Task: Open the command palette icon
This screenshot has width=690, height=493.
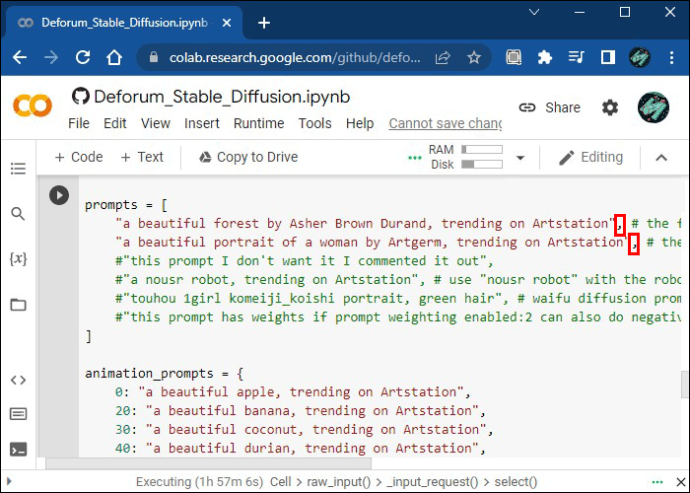Action: click(18, 414)
